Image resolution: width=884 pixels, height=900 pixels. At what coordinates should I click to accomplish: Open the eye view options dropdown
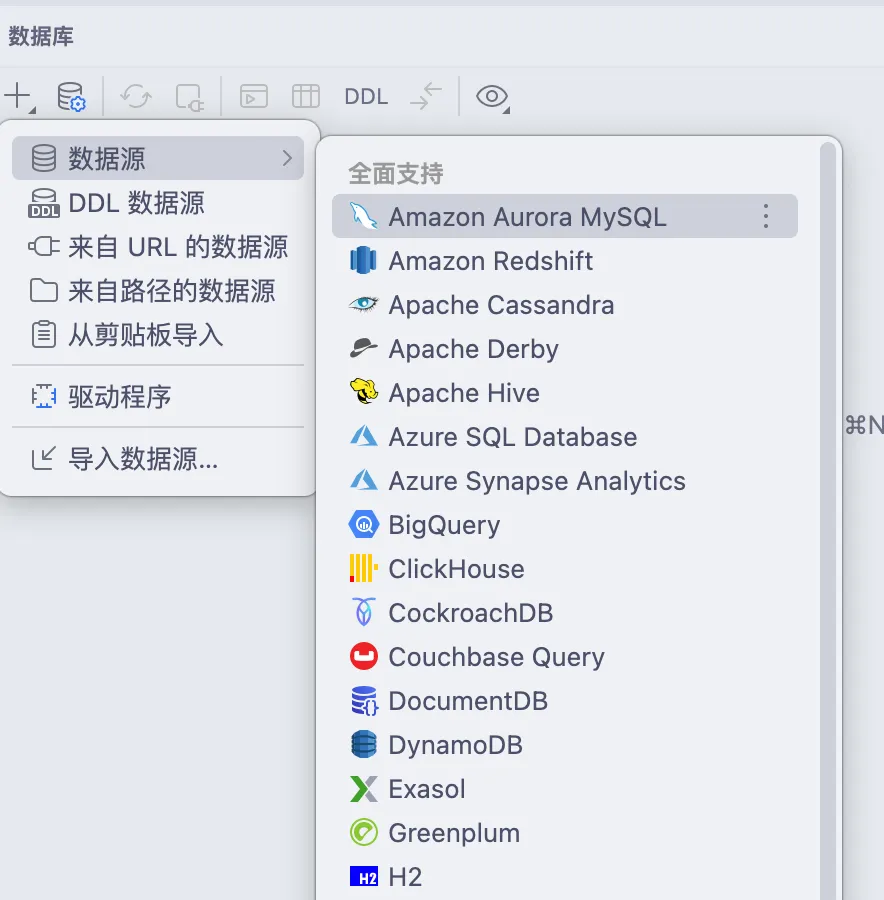point(491,97)
